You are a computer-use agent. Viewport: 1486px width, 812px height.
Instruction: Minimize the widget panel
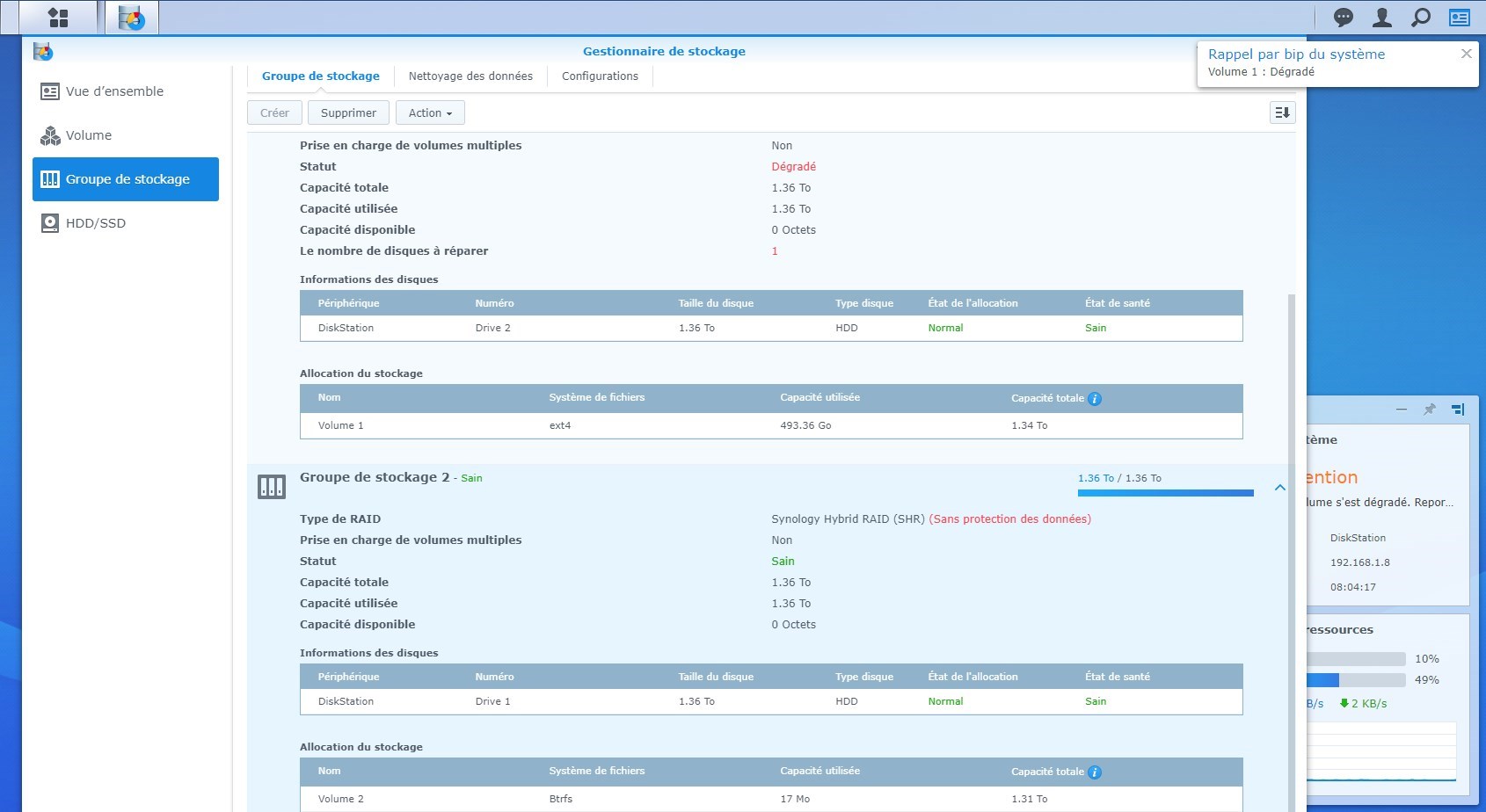(x=1402, y=410)
